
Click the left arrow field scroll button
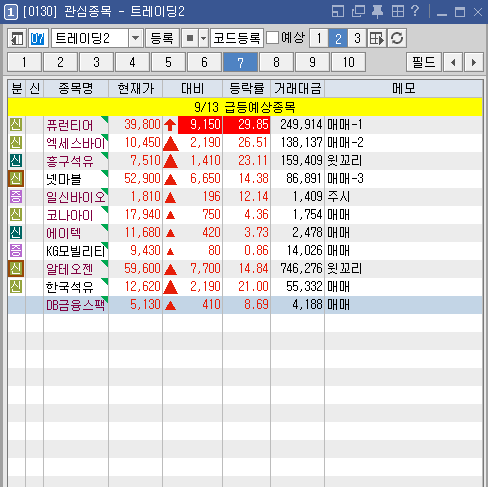[453, 62]
